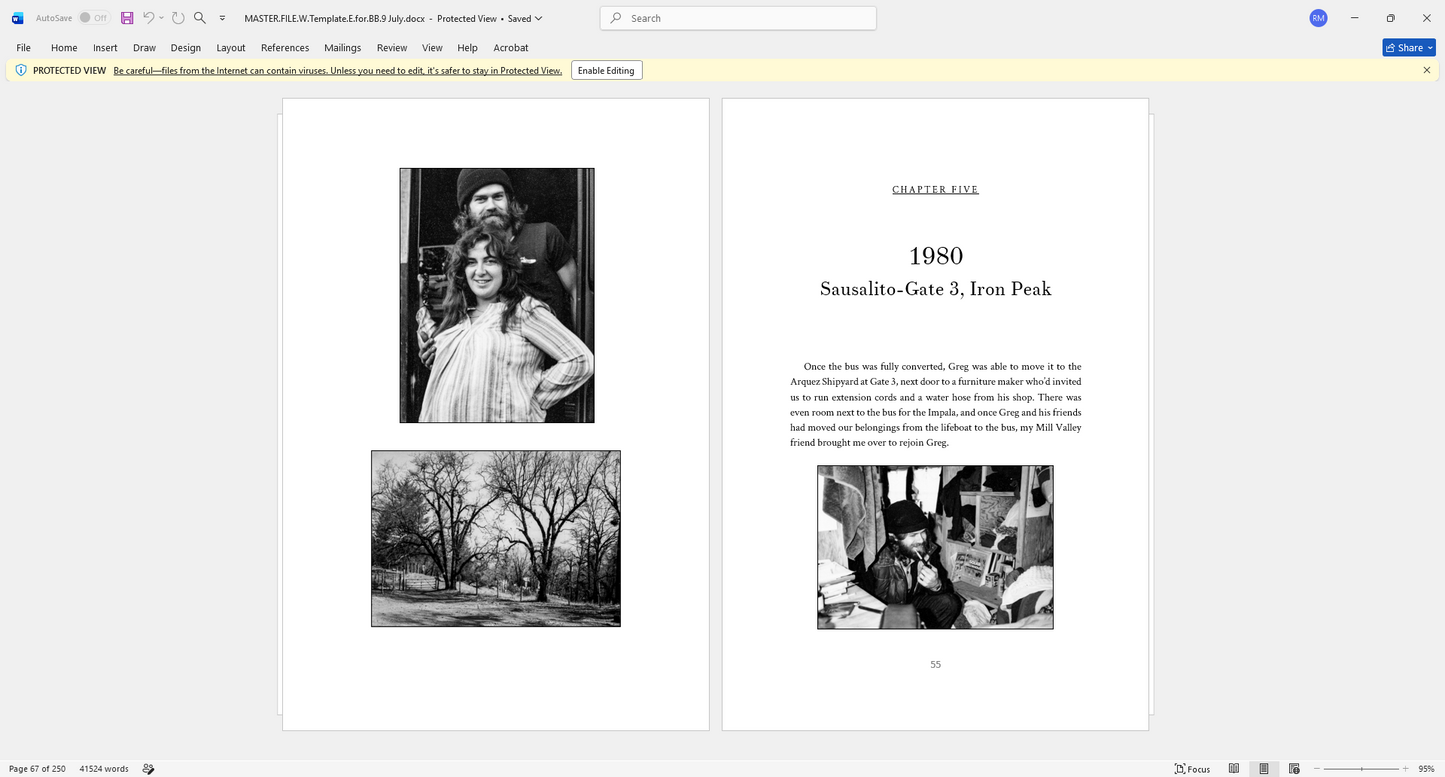Image resolution: width=1445 pixels, height=777 pixels.
Task: Click the '41524 words' word count
Action: coord(104,769)
